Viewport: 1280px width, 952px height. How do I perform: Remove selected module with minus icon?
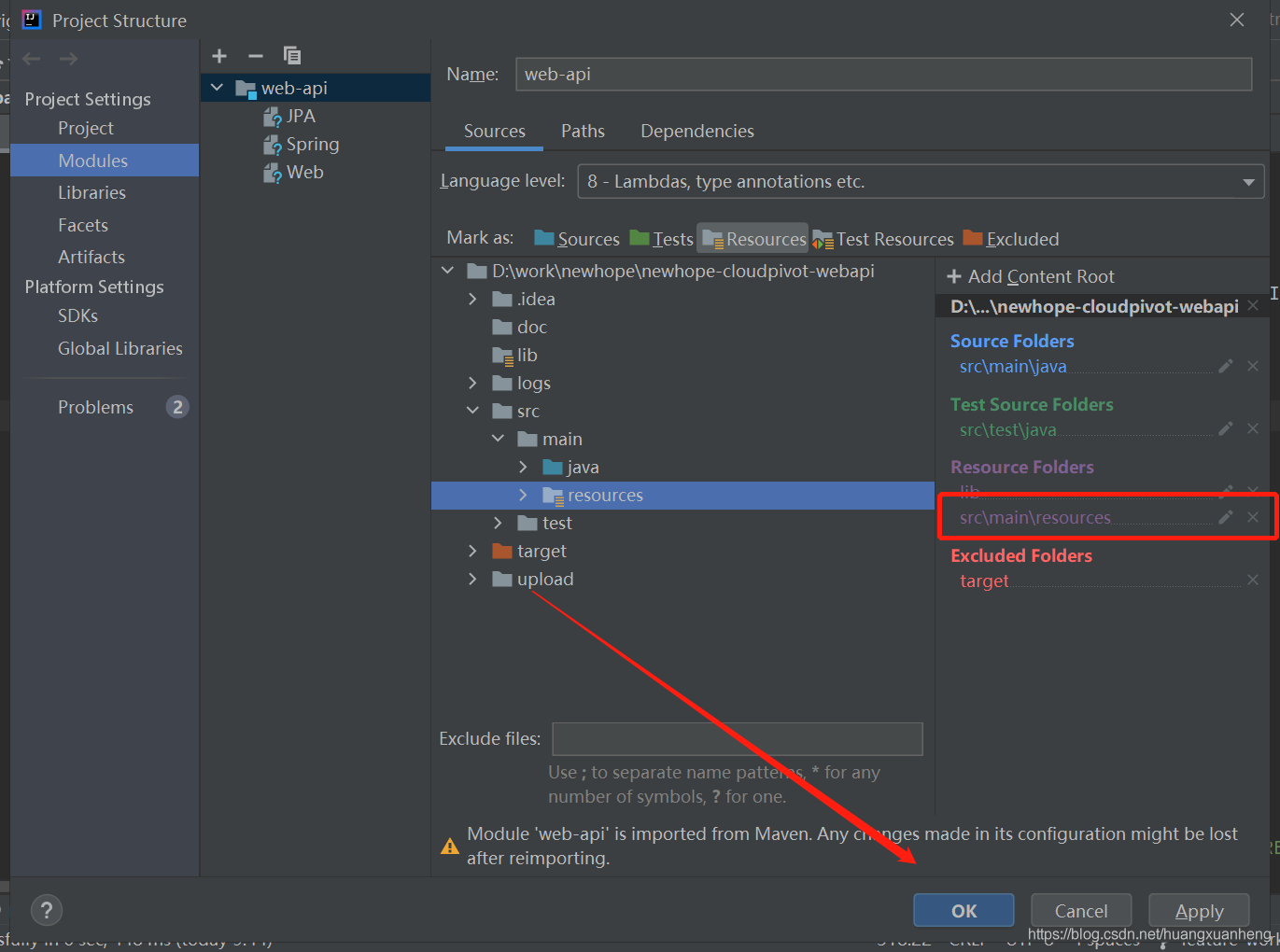256,56
